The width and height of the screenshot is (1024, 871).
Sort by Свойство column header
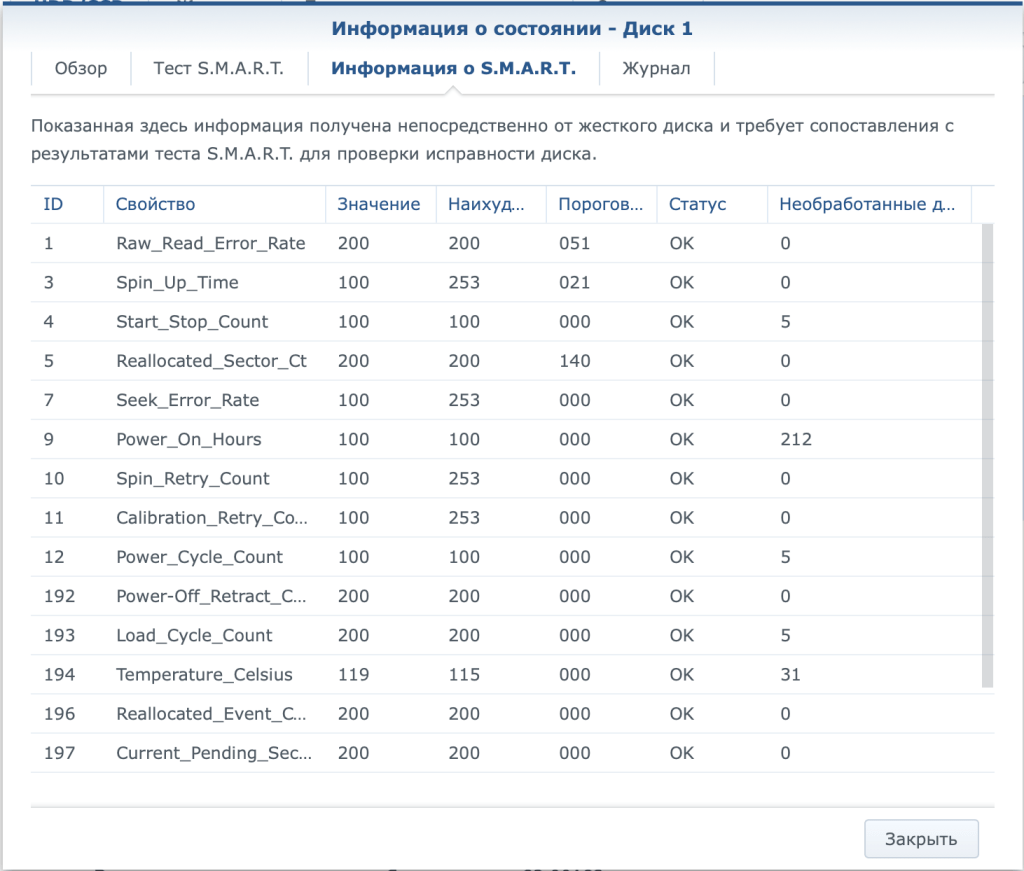214,204
